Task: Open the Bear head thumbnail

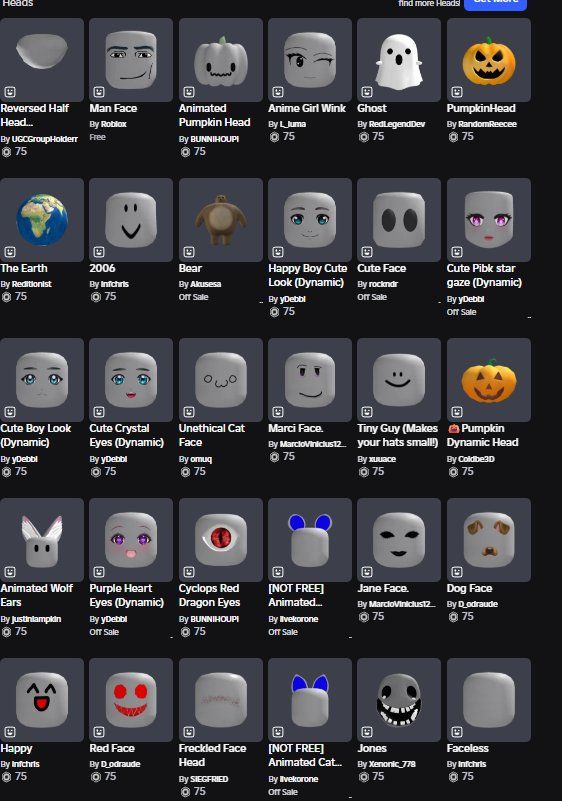Action: pos(221,220)
